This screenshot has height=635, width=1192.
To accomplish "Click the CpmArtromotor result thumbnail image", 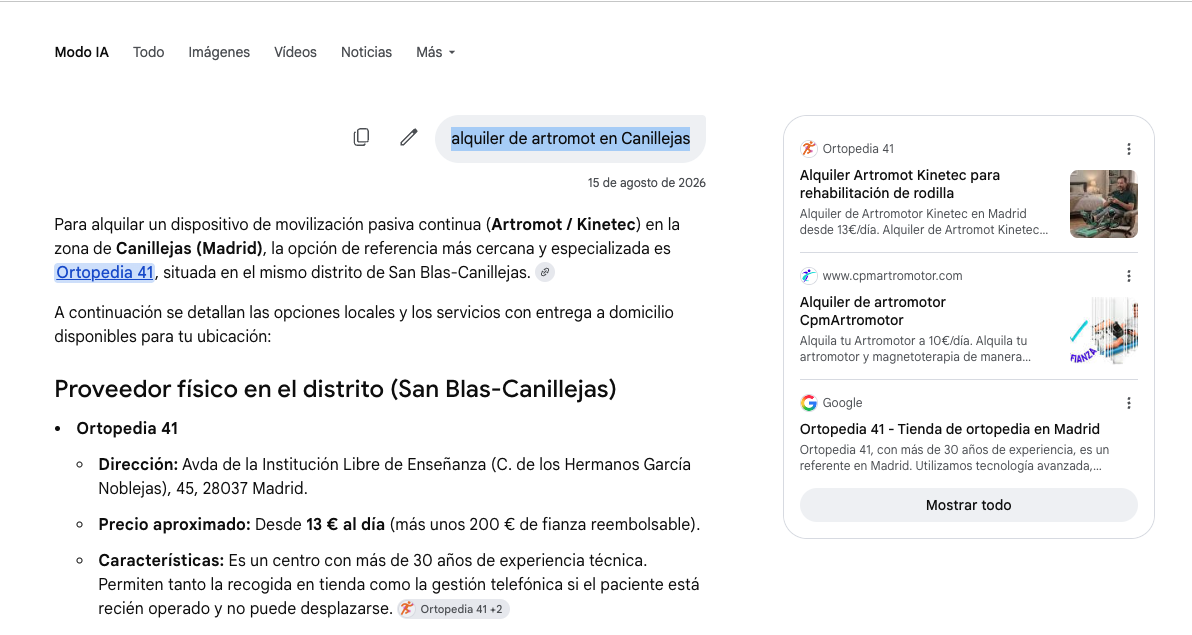I will [1104, 331].
